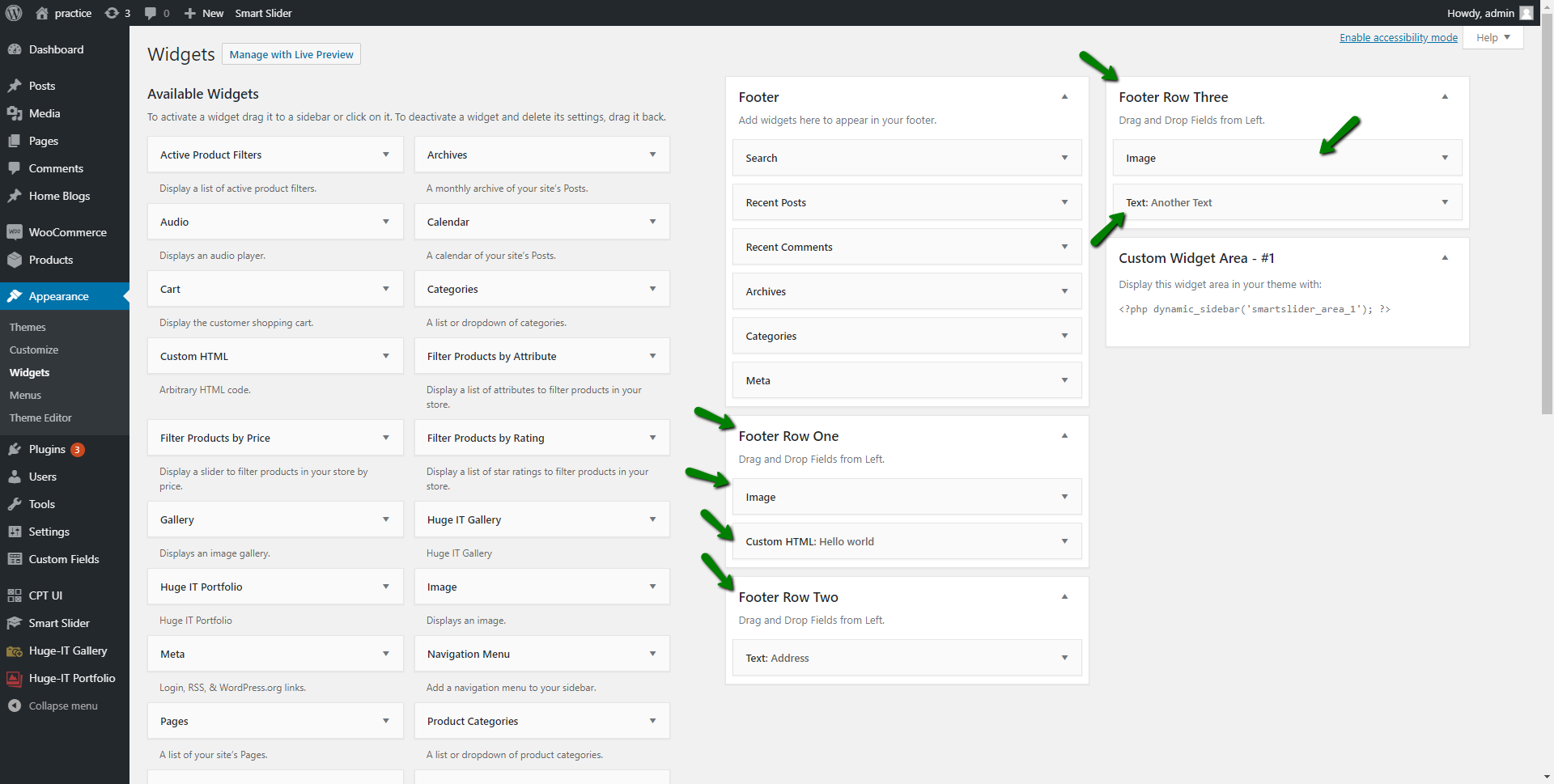Expand the Custom HTML available widget
The height and width of the screenshot is (784, 1554).
(385, 356)
